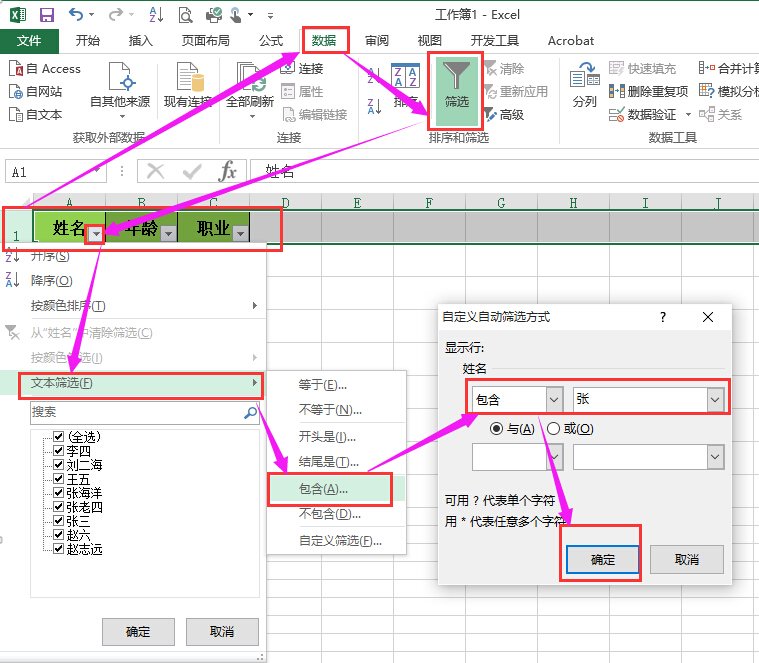Click 取消 in custom filter dialog
Image resolution: width=759 pixels, height=663 pixels.
pyautogui.click(x=686, y=559)
